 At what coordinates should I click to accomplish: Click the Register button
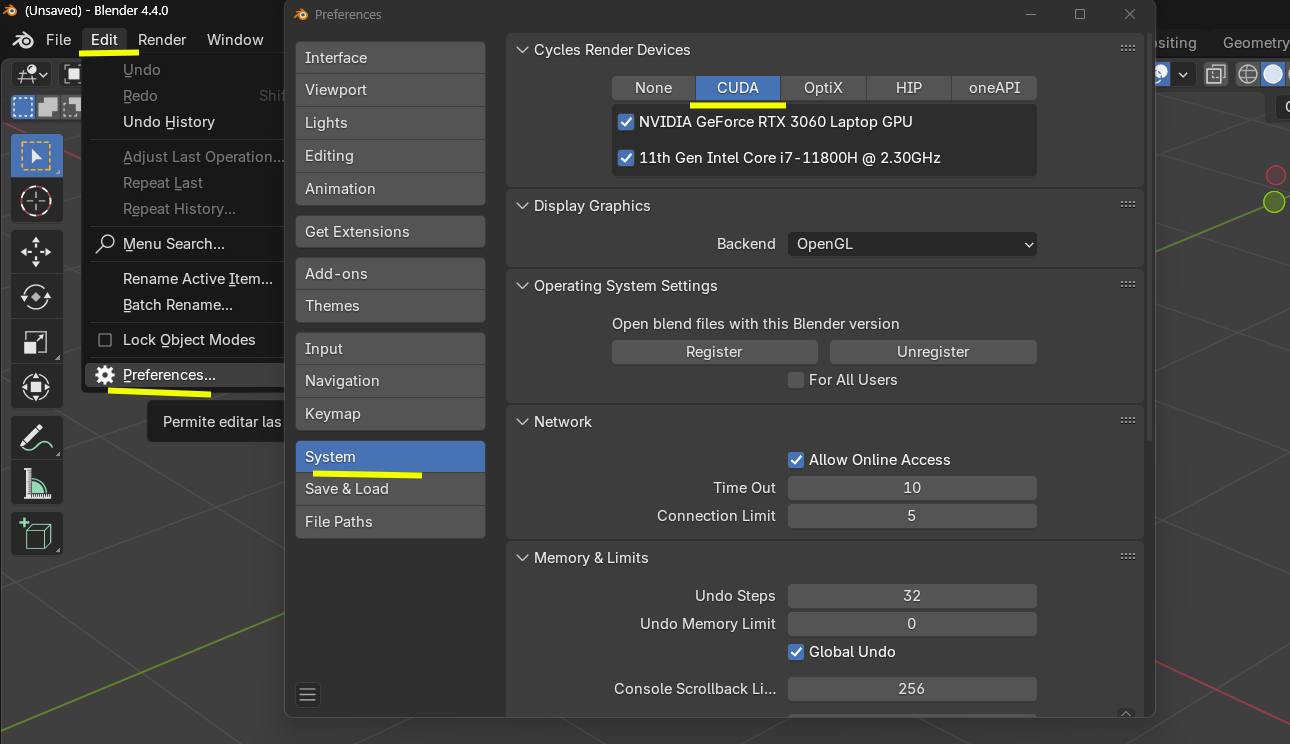[x=714, y=352]
